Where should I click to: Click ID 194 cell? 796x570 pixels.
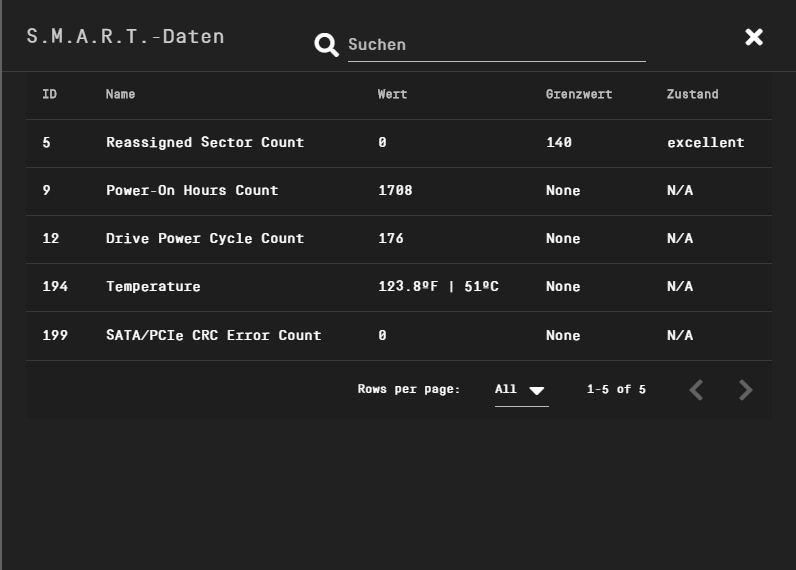coord(55,287)
